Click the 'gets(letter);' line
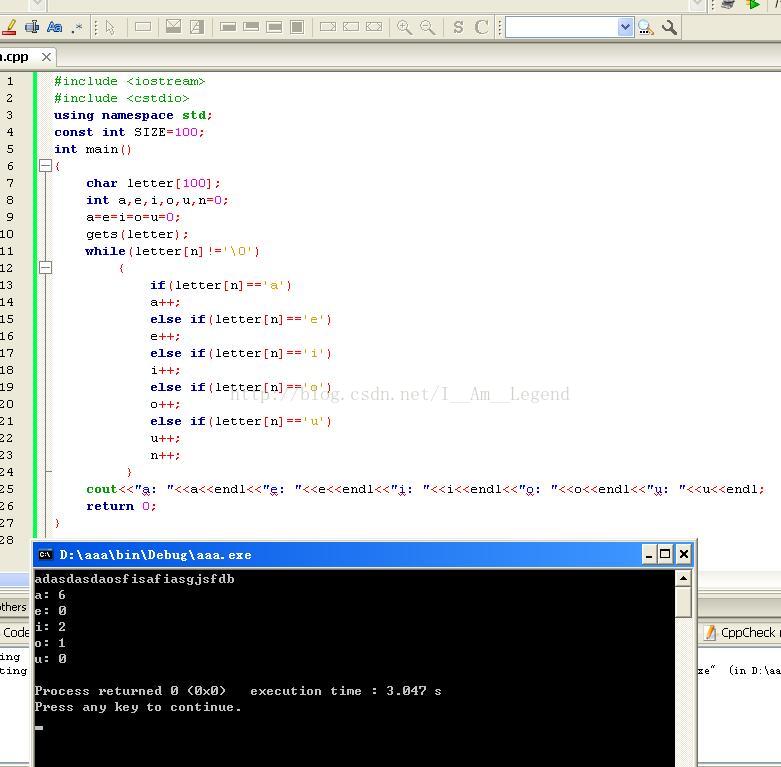 click(137, 234)
